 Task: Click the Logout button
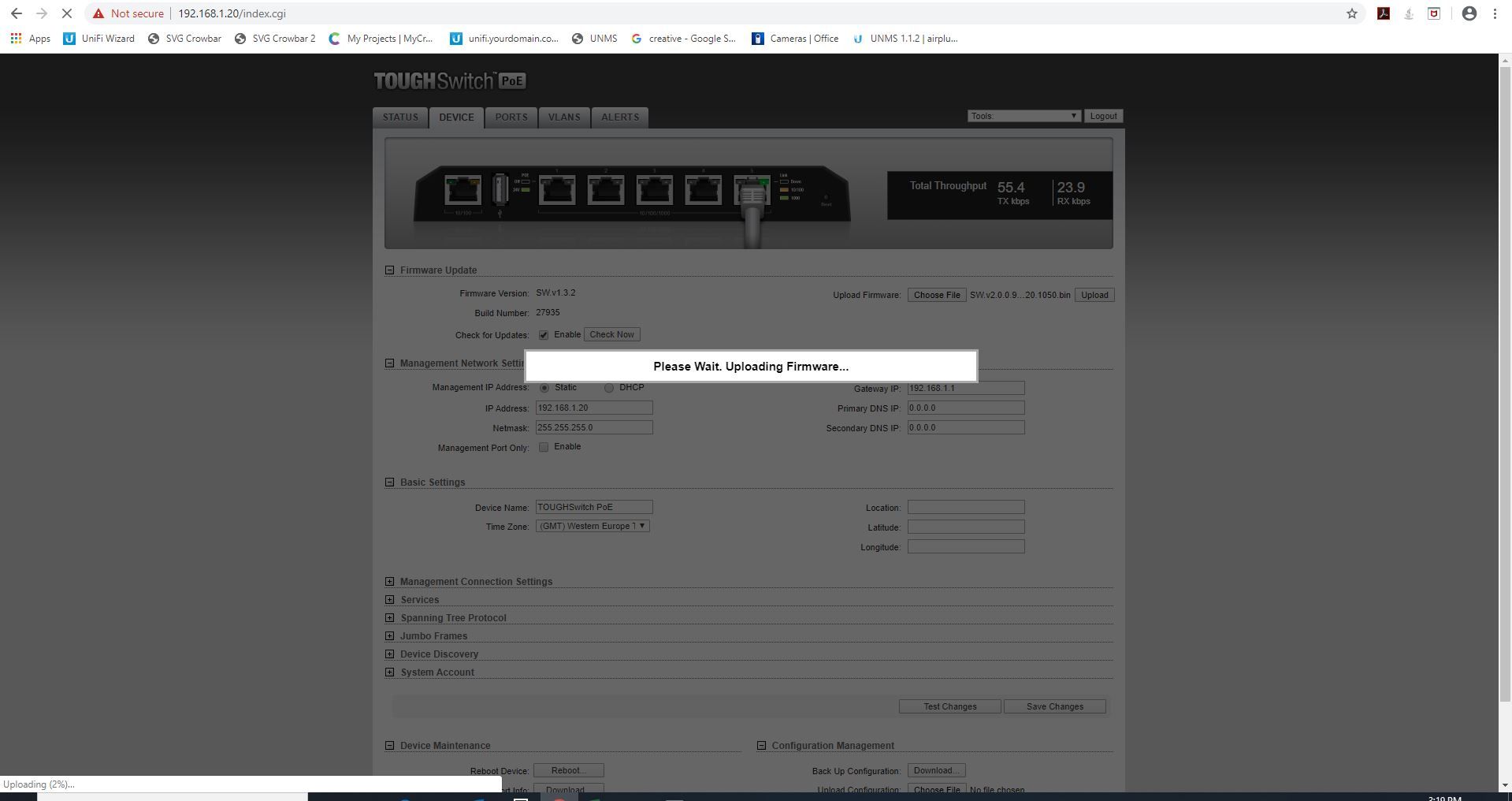click(1103, 116)
